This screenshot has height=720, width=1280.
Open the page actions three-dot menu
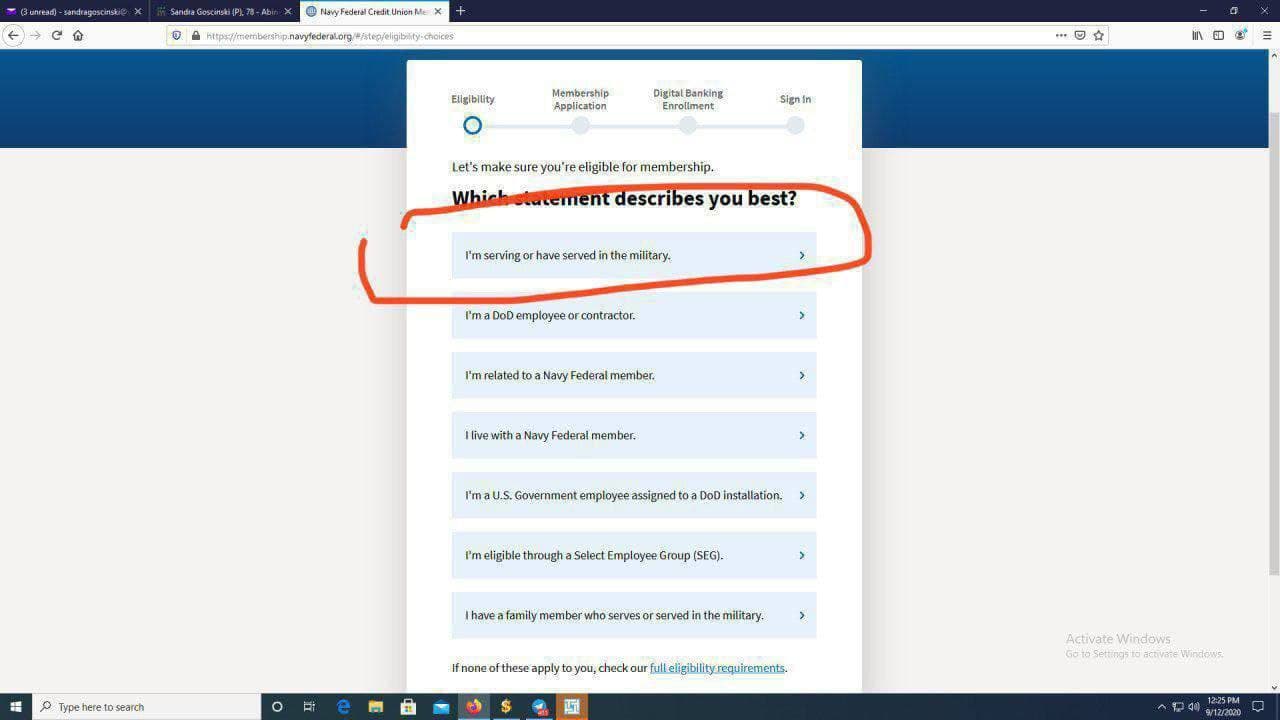pyautogui.click(x=1061, y=35)
